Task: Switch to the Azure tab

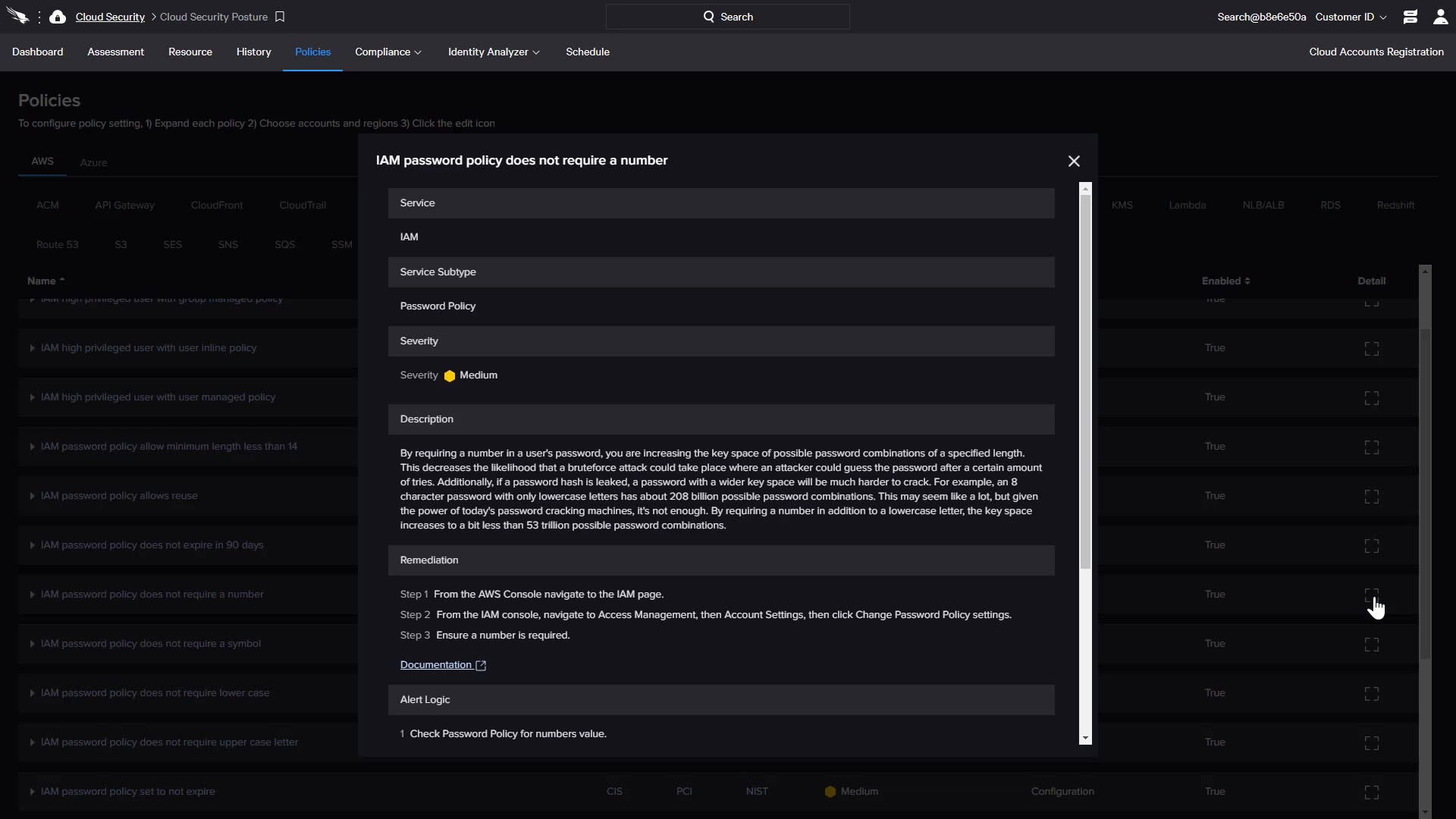Action: pyautogui.click(x=93, y=162)
